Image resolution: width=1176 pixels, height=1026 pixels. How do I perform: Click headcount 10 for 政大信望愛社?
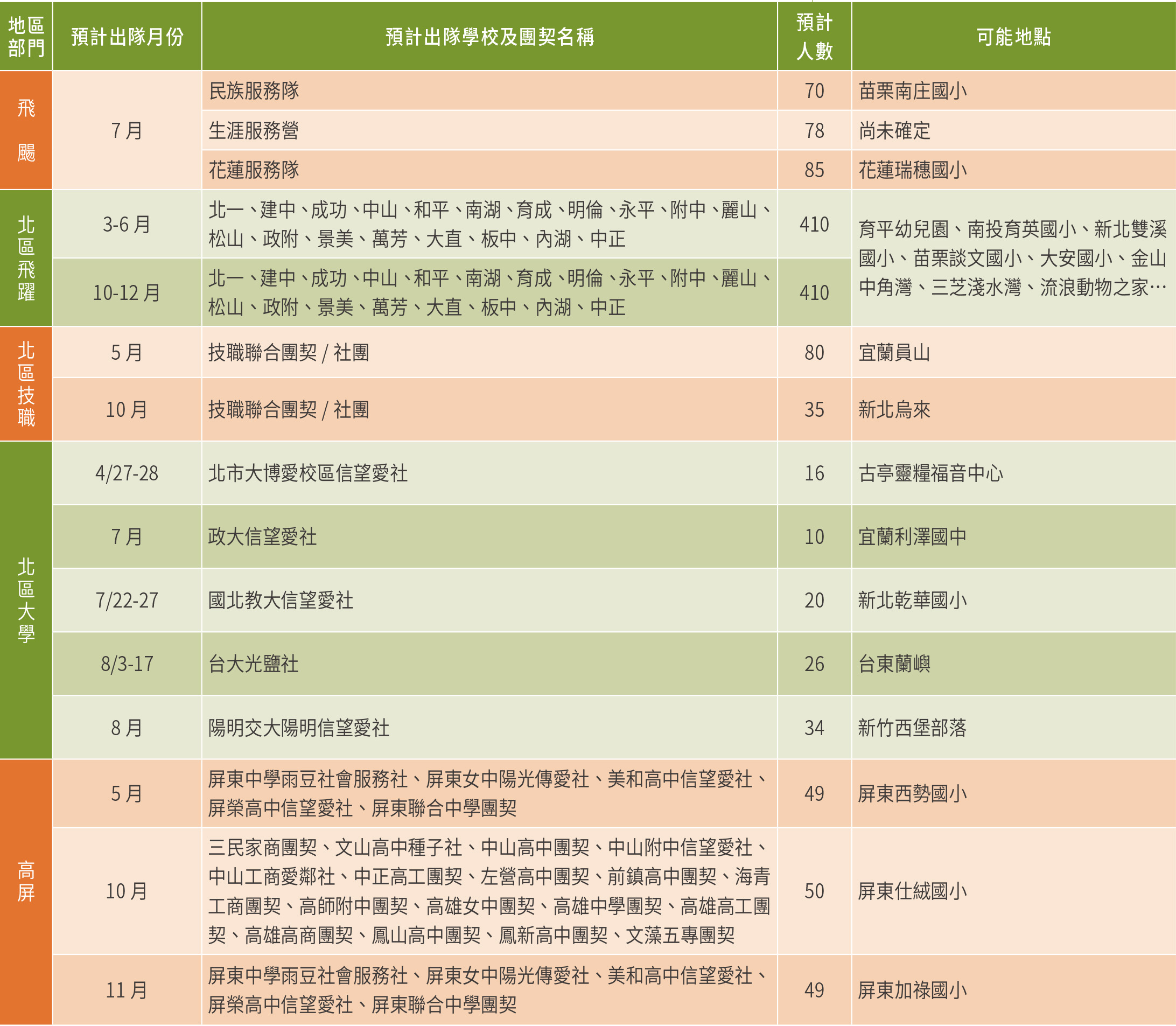pyautogui.click(x=814, y=536)
